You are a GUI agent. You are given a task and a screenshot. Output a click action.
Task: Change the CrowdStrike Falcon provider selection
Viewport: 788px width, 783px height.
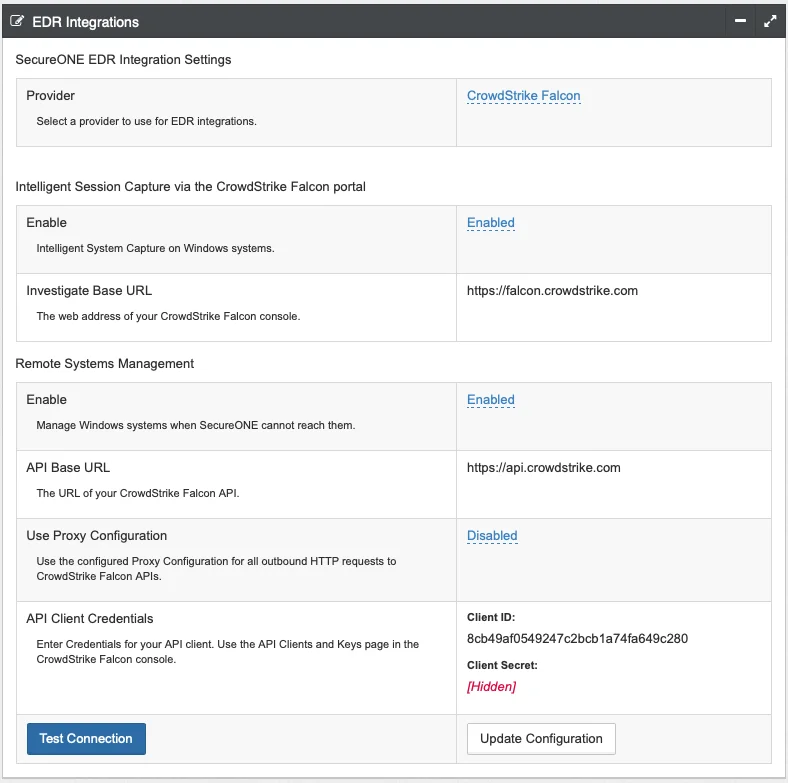coord(523,95)
